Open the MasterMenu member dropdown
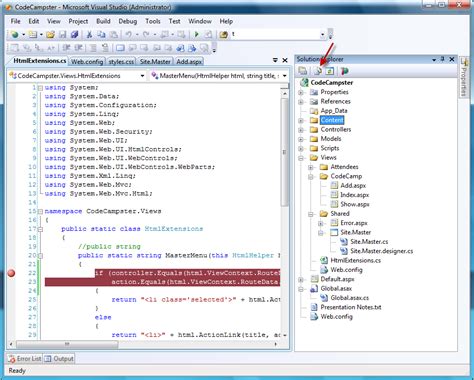 pos(285,76)
